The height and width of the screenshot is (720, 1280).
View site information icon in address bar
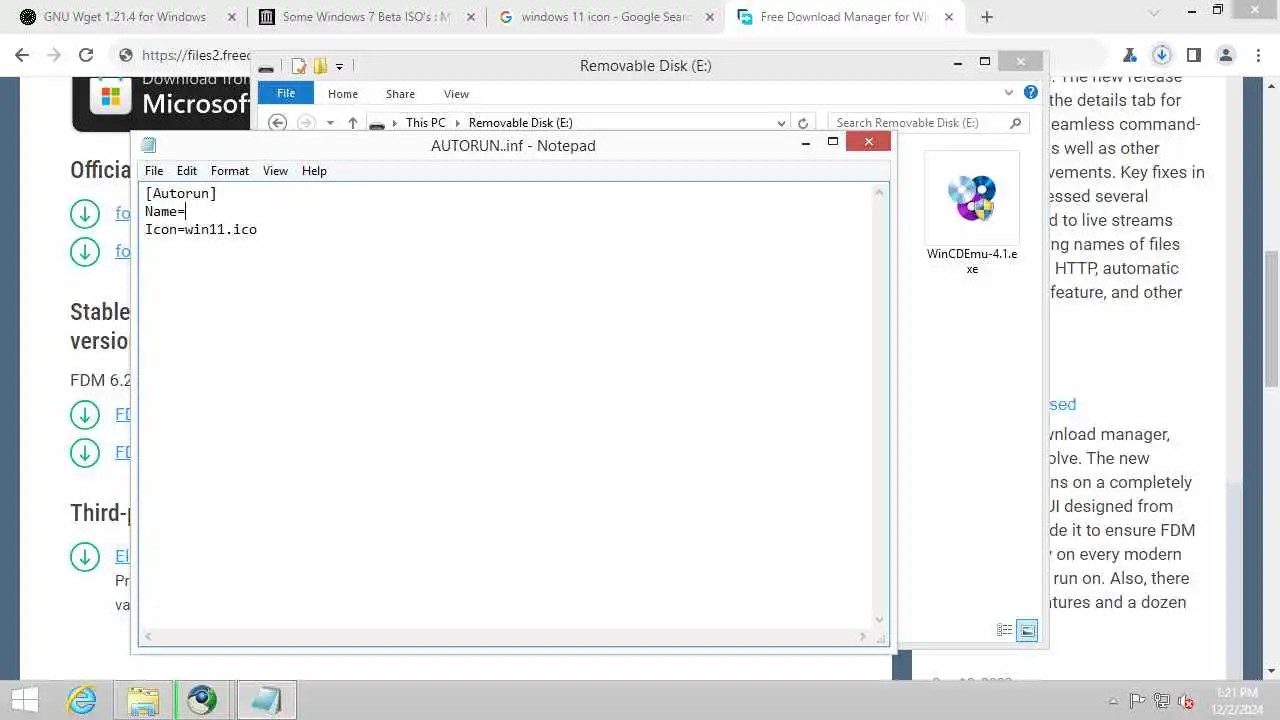pos(126,56)
